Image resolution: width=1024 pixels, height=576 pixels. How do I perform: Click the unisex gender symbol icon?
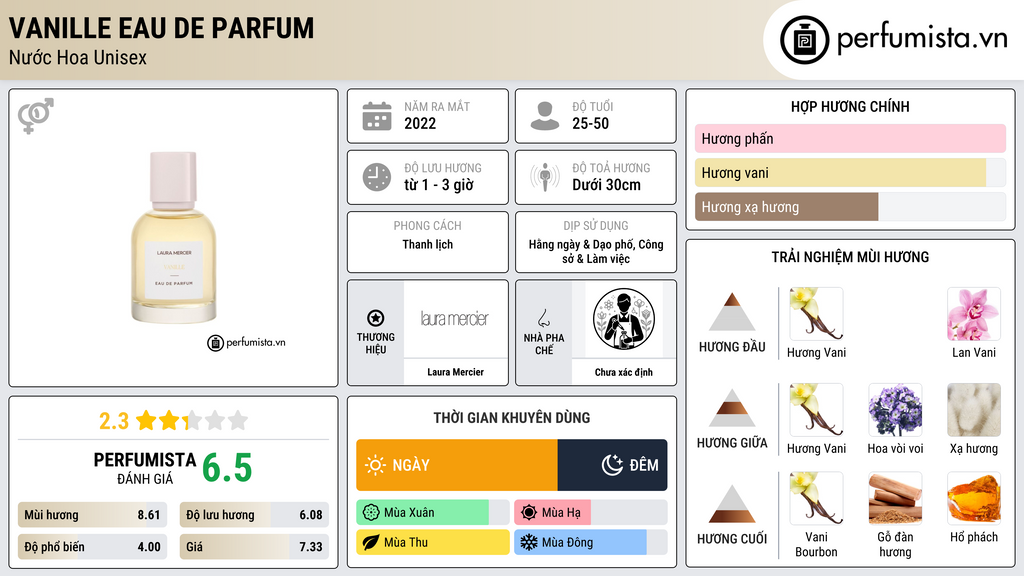coord(36,116)
